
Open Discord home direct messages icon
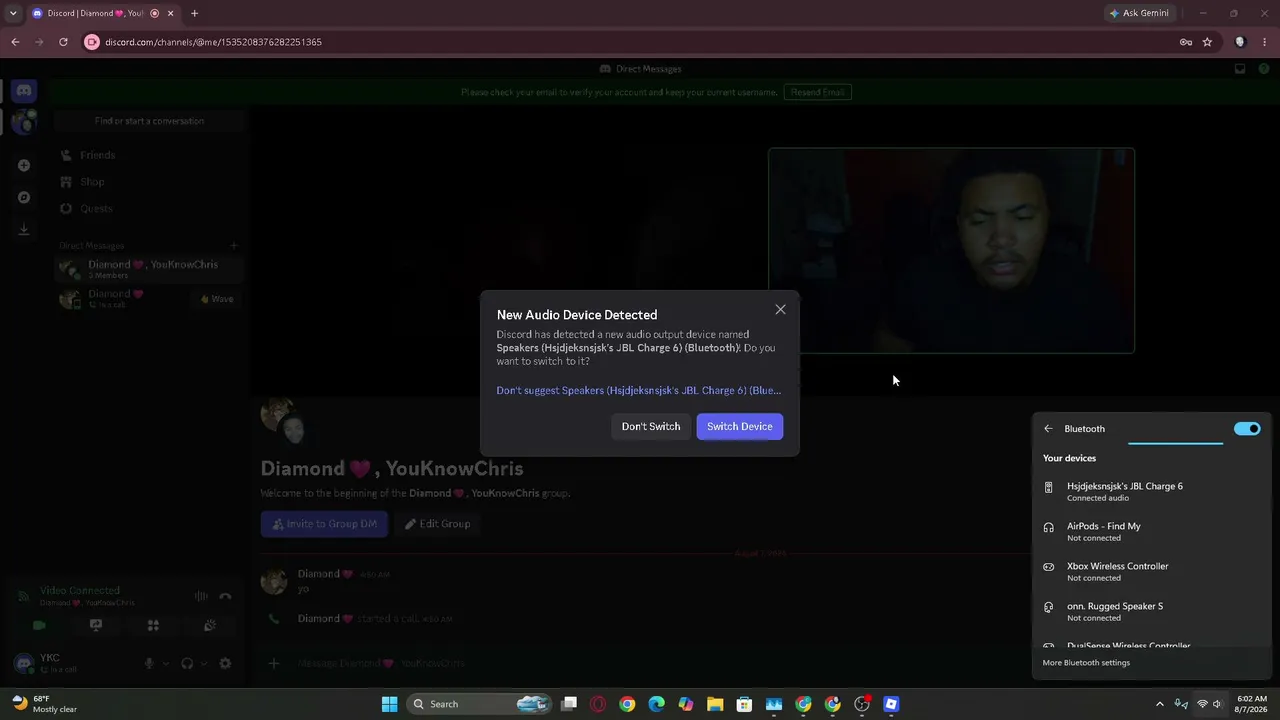[24, 91]
